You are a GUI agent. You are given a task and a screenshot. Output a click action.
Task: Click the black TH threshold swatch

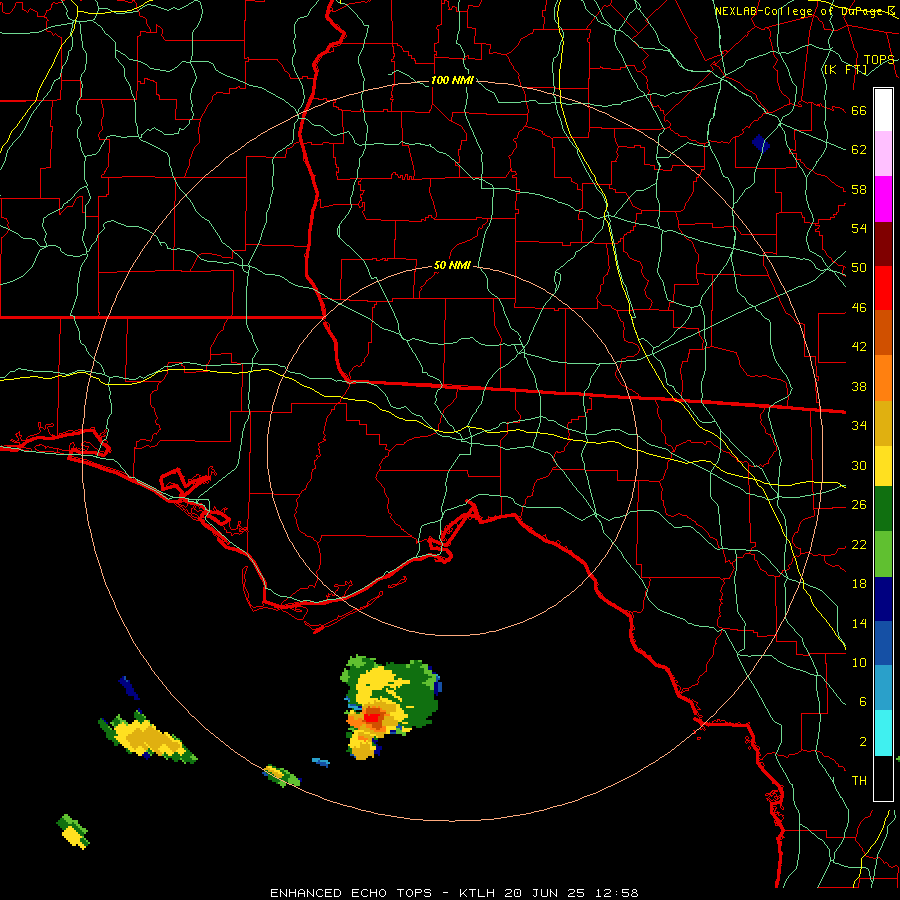[x=883, y=778]
